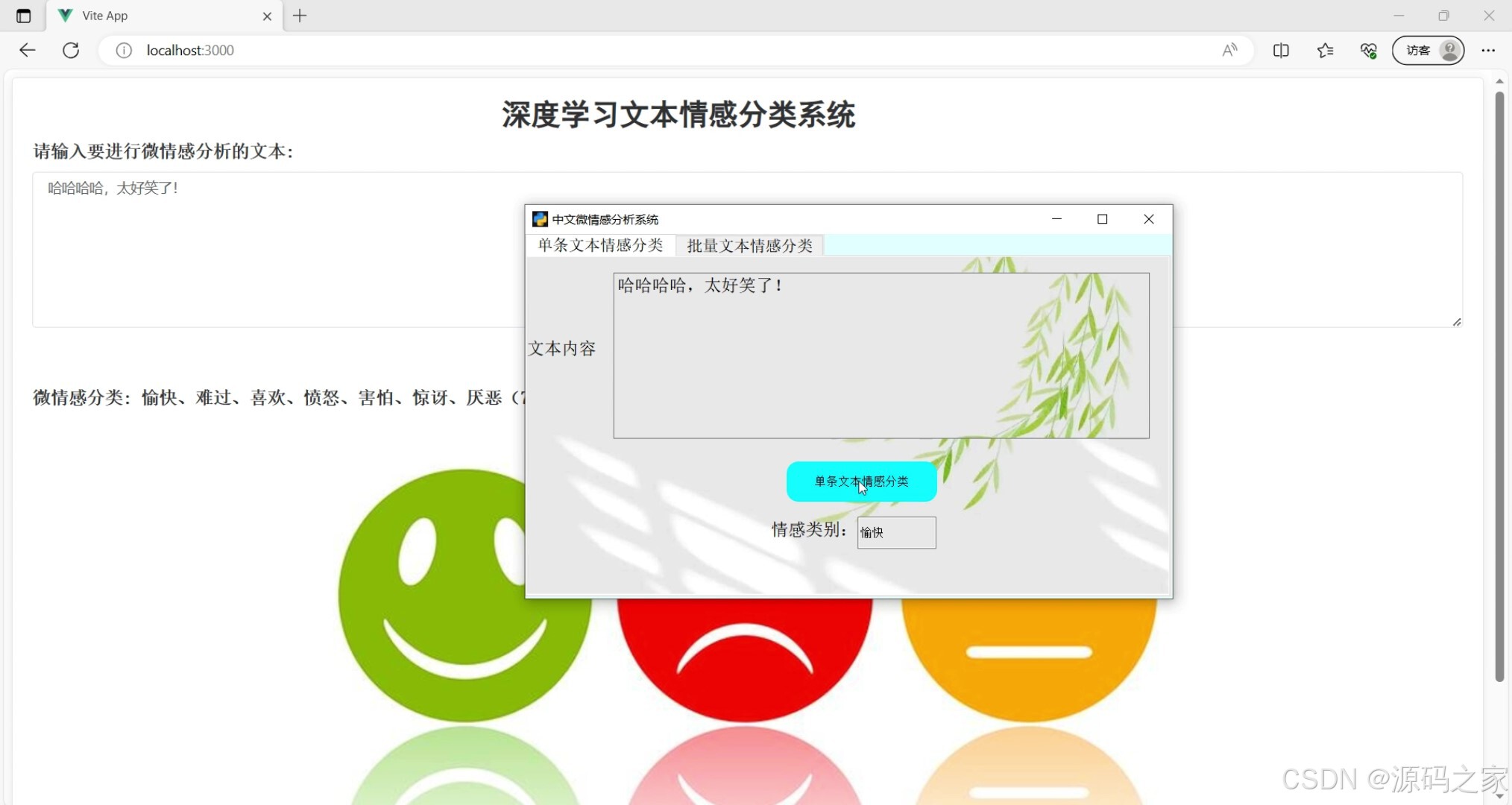1512x805 pixels.
Task: Close the browser window
Action: point(1489,16)
